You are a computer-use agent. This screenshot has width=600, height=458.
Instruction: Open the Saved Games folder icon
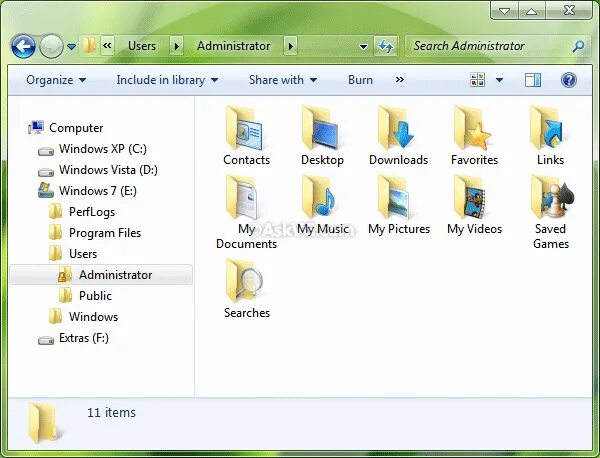click(552, 197)
